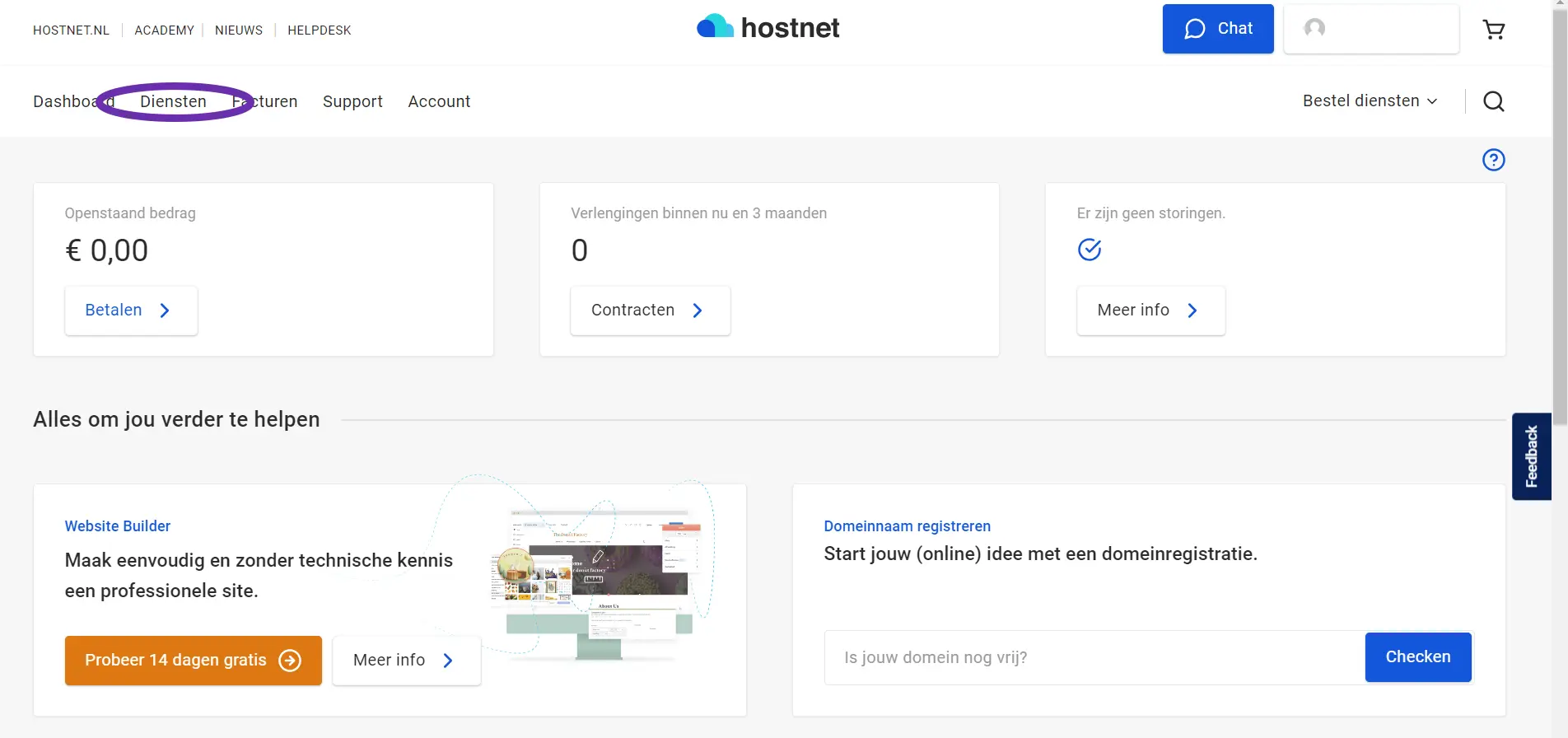Click the Website Builder heading link
Image resolution: width=1568 pixels, height=738 pixels.
pyautogui.click(x=118, y=526)
